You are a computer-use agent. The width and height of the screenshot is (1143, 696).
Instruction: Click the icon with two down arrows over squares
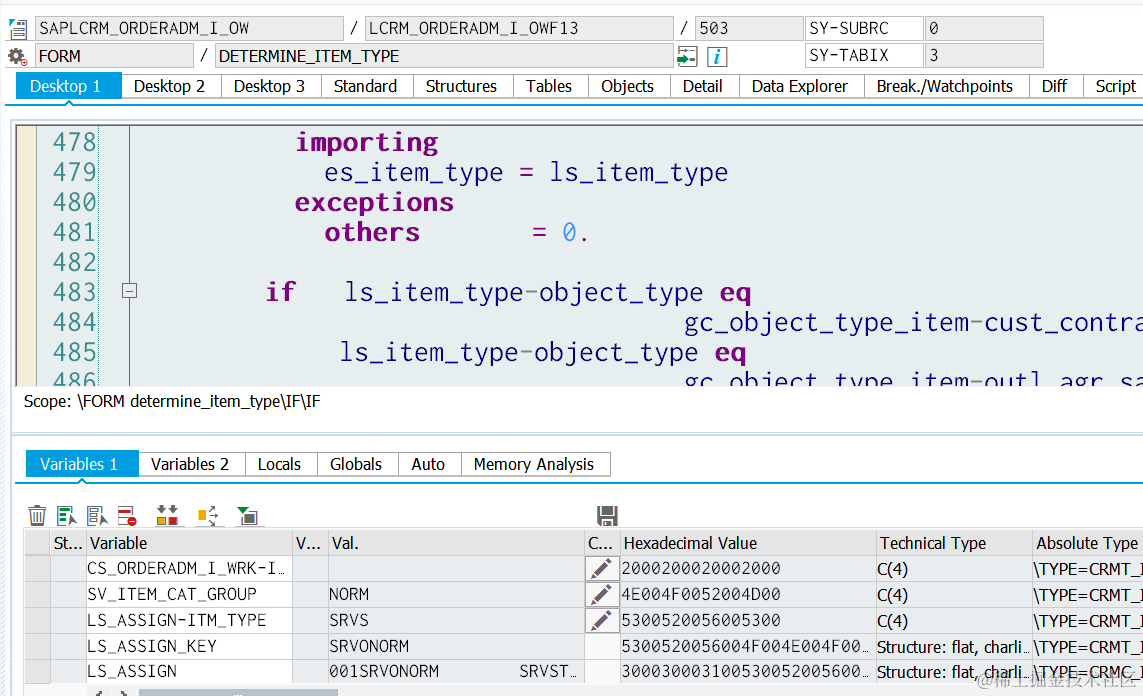168,515
